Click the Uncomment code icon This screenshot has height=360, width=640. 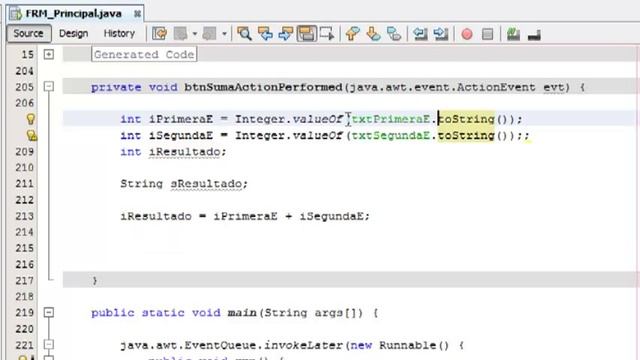[x=534, y=35]
